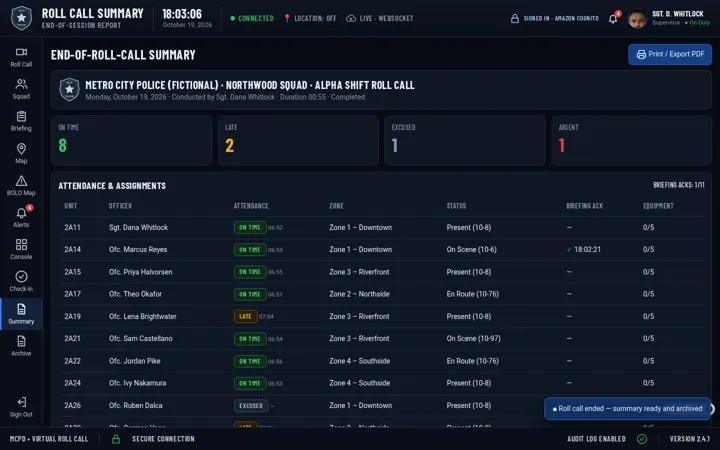The height and width of the screenshot is (450, 720).
Task: Click the Connected status indicator
Action: point(252,18)
